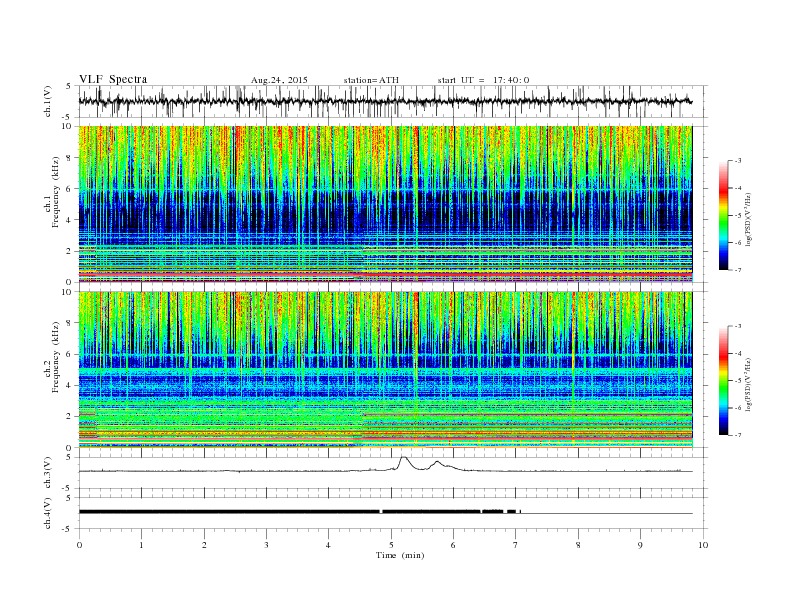Click the "start UT = 17:40:0" label

(483, 80)
